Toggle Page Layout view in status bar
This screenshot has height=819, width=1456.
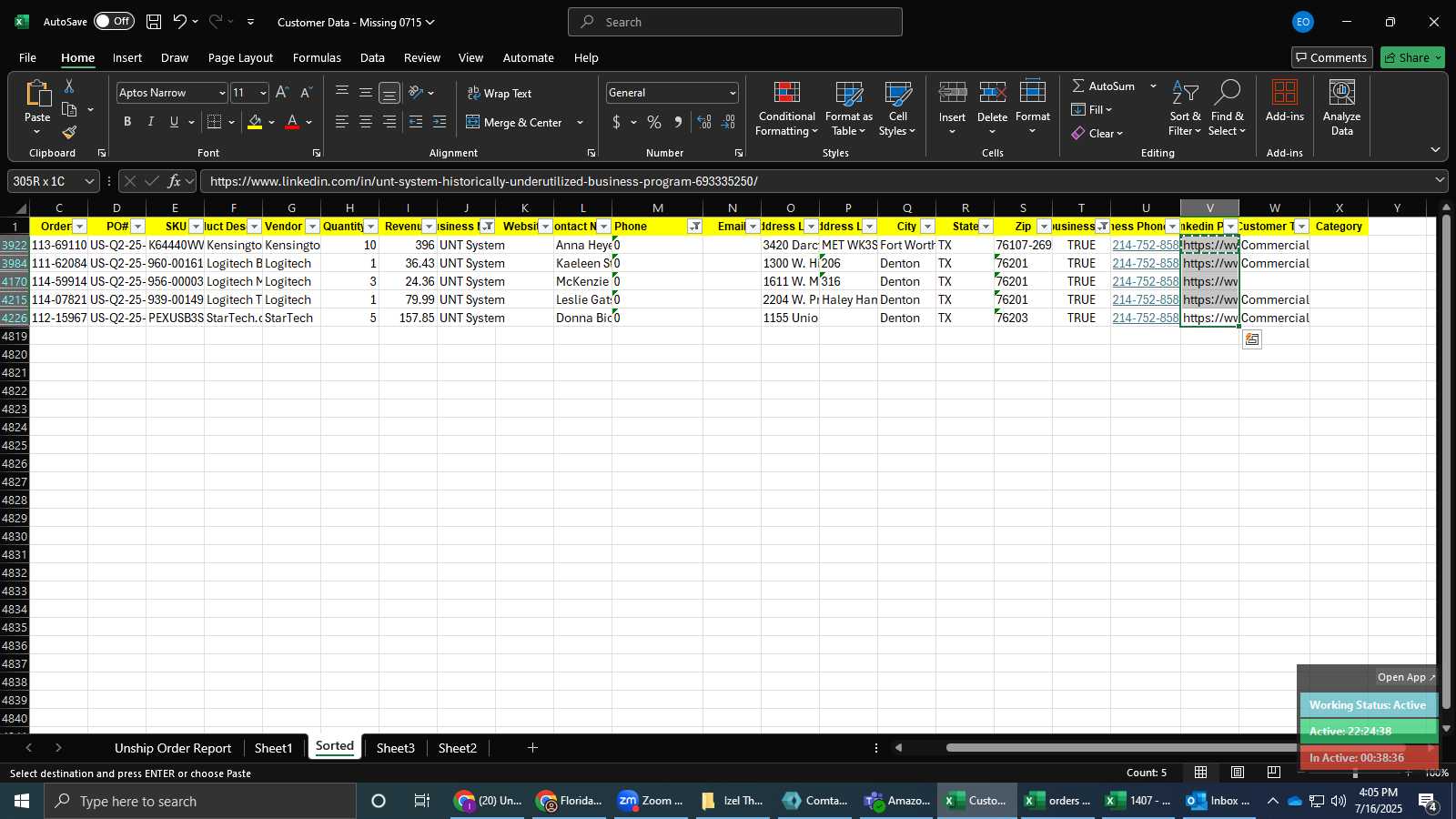point(1238,773)
